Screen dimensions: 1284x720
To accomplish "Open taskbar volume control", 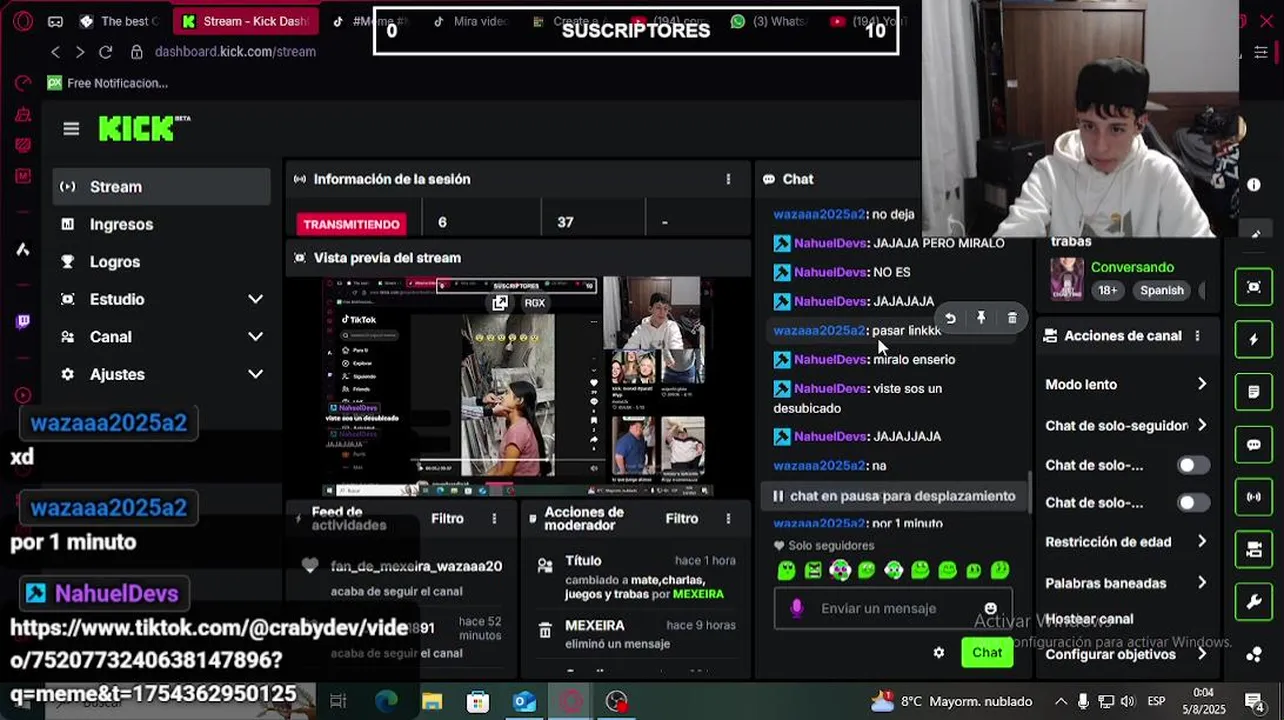I will pyautogui.click(x=1128, y=701).
